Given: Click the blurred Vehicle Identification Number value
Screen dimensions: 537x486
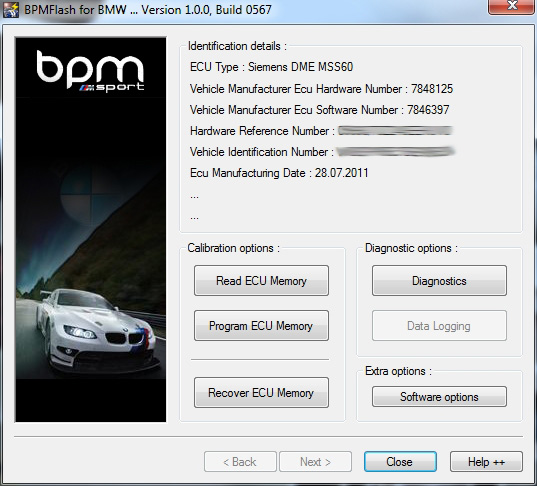Looking at the screenshot, I should 395,151.
